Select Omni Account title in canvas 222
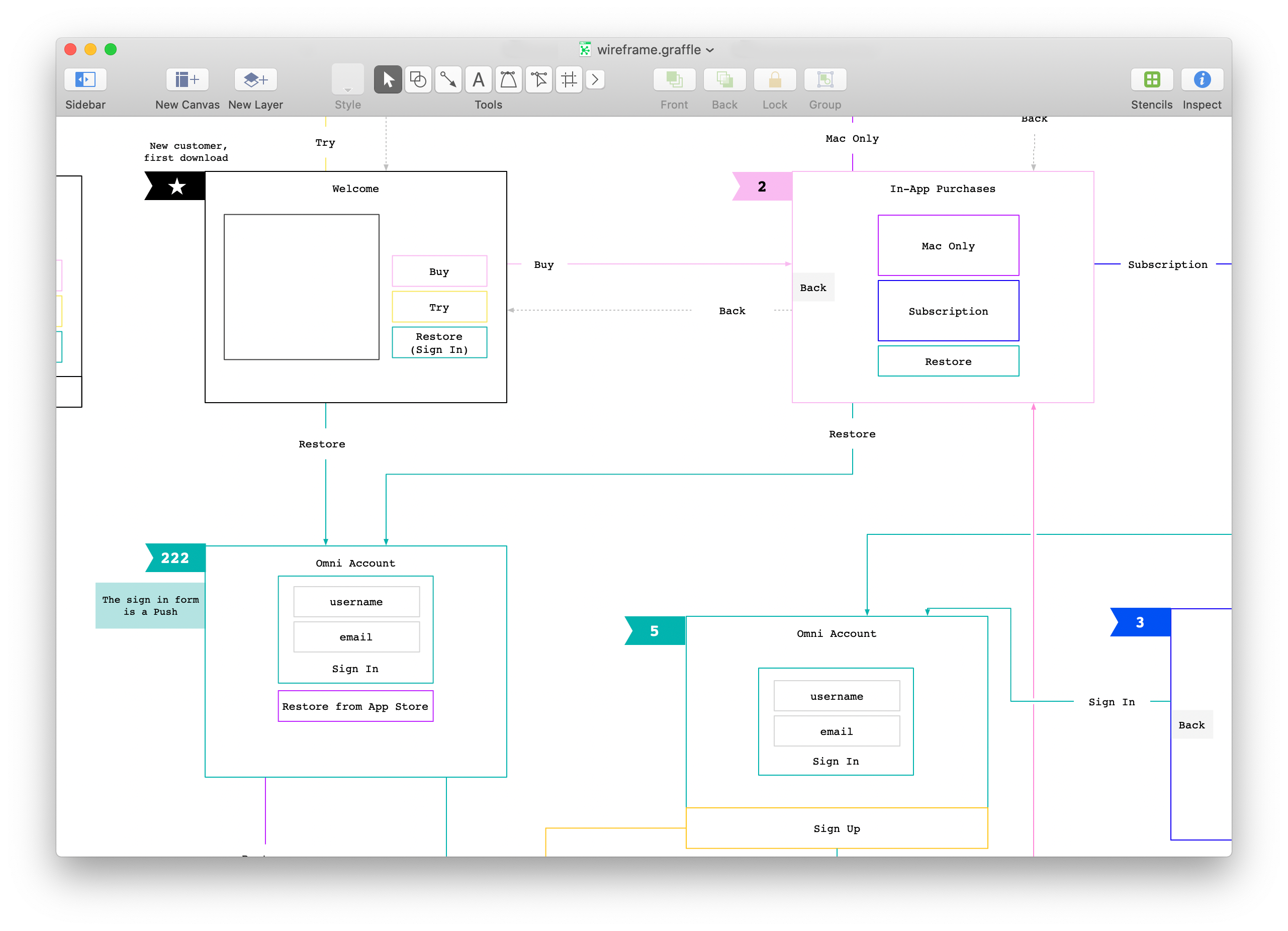1288x931 pixels. (x=355, y=563)
